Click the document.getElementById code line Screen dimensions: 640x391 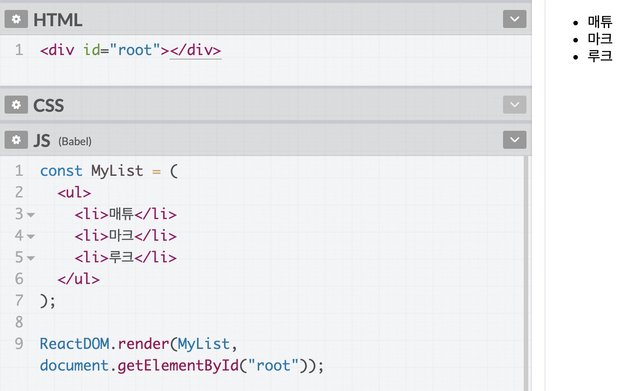coord(182,365)
